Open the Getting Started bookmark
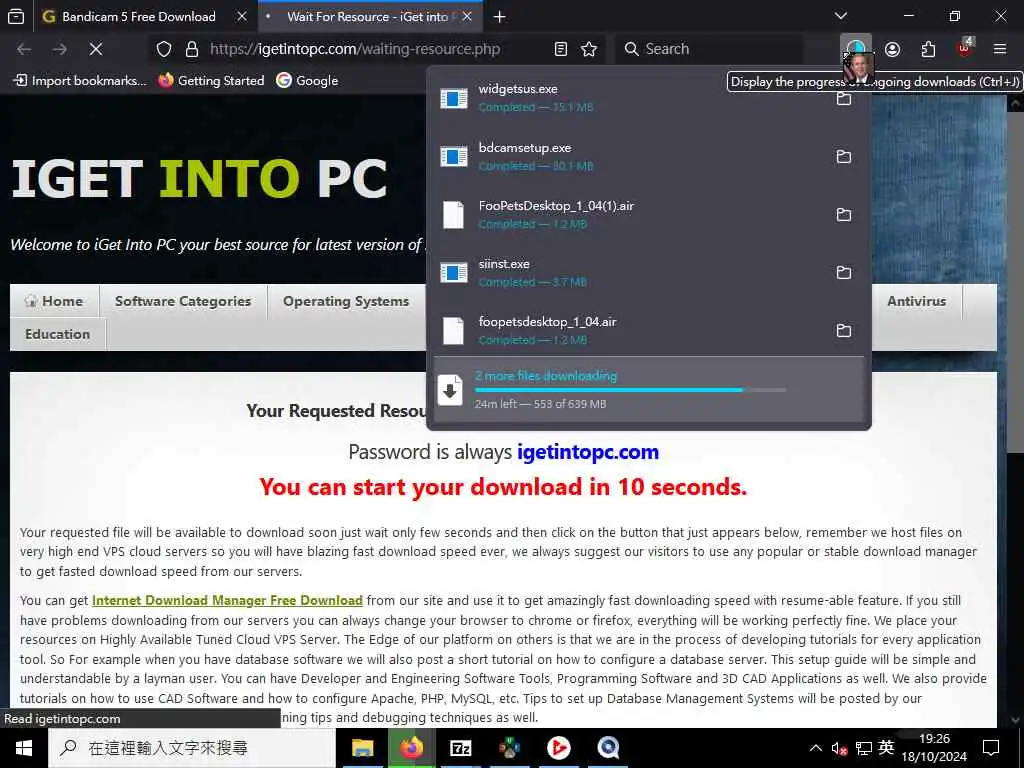The height and width of the screenshot is (768, 1024). (x=212, y=80)
